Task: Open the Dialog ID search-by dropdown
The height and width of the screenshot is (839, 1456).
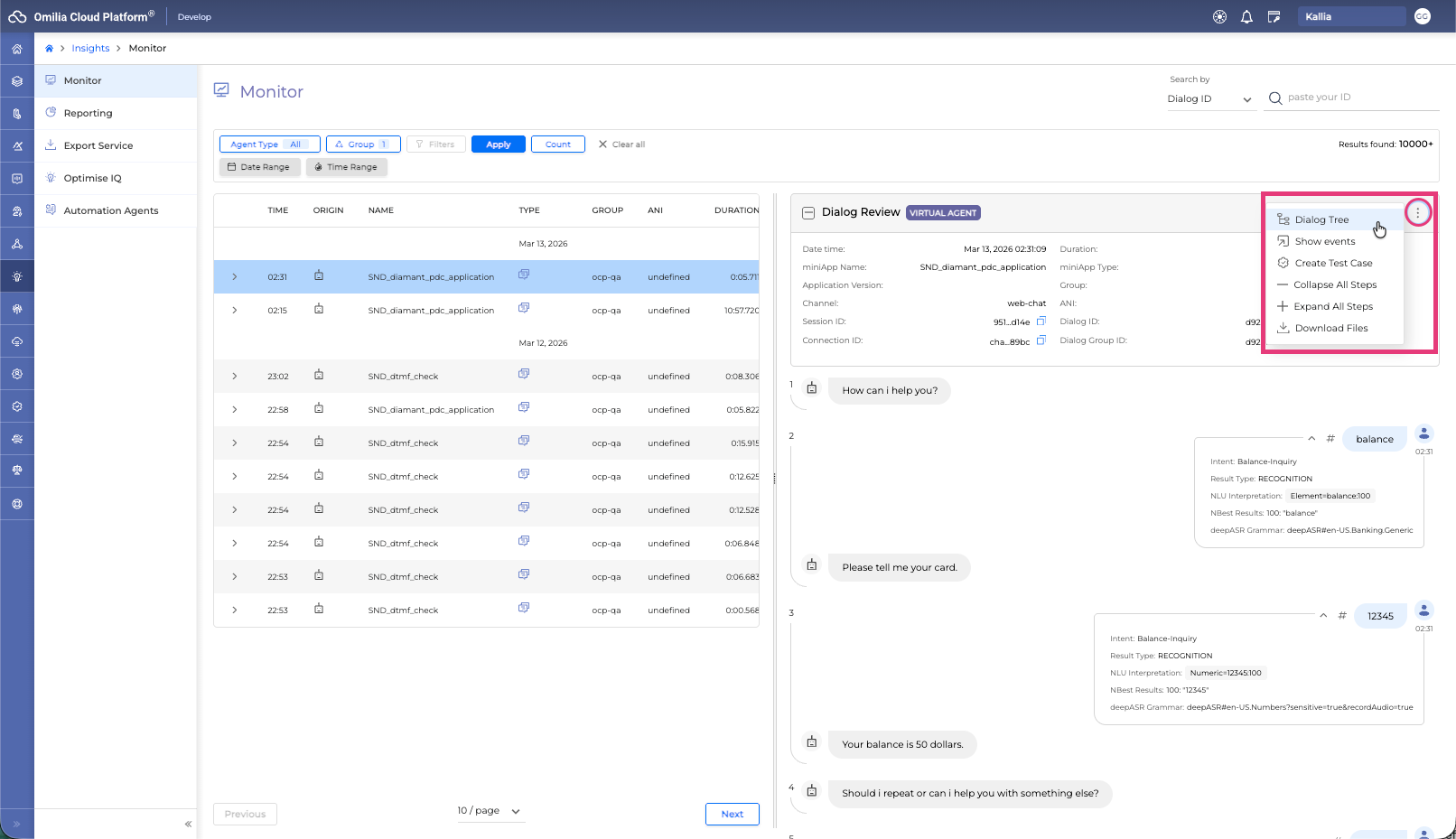Action: [1209, 99]
